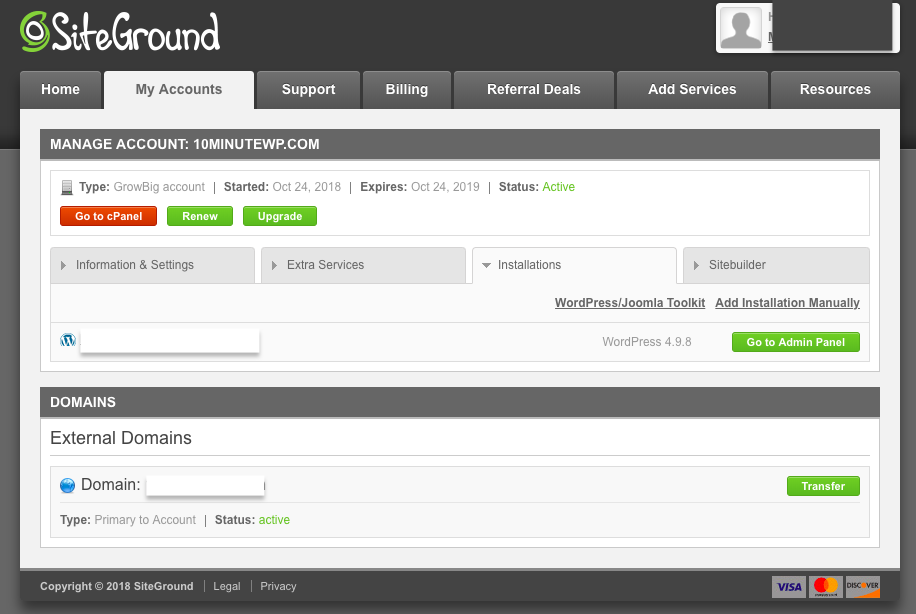Click the Transfer domain button

(x=823, y=486)
